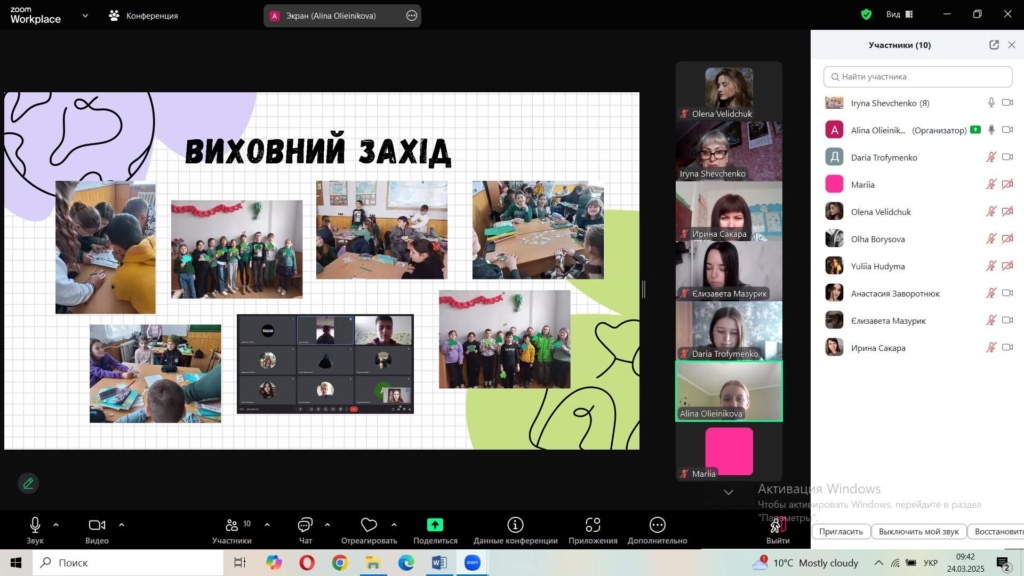This screenshot has height=576, width=1024.
Task: Open the Приложения icon
Action: [x=593, y=524]
